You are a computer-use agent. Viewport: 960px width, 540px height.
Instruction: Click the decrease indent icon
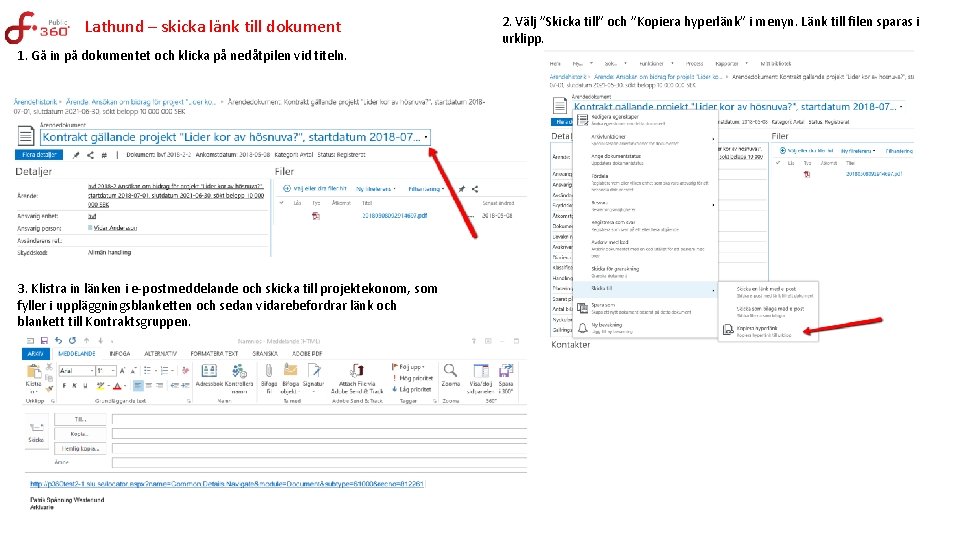[x=175, y=385]
